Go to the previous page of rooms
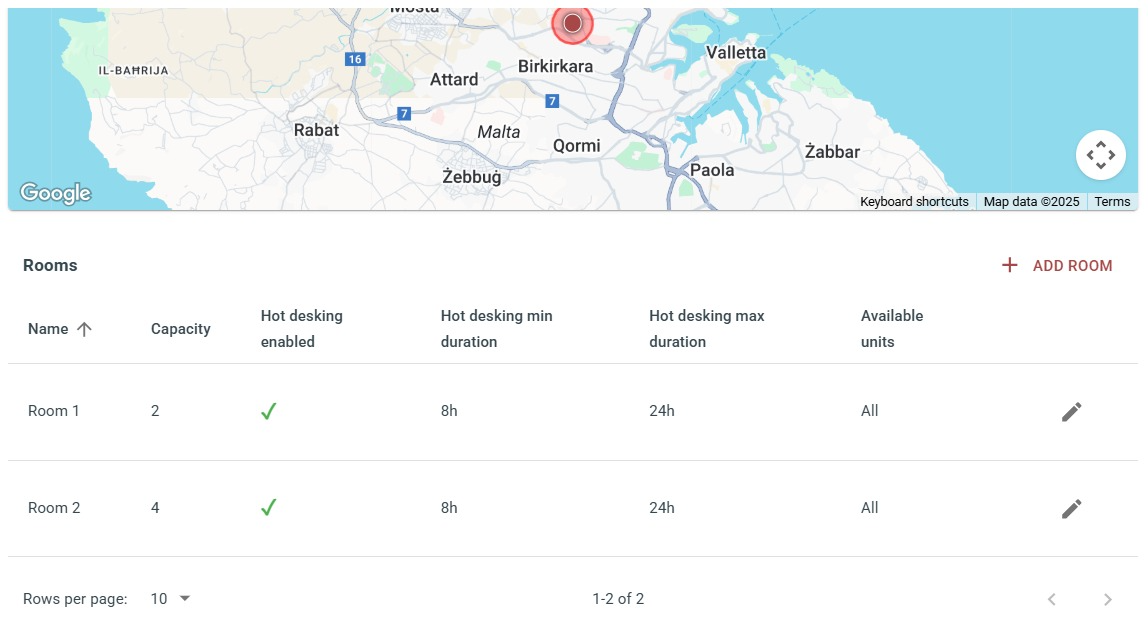The height and width of the screenshot is (639, 1148). click(1052, 599)
